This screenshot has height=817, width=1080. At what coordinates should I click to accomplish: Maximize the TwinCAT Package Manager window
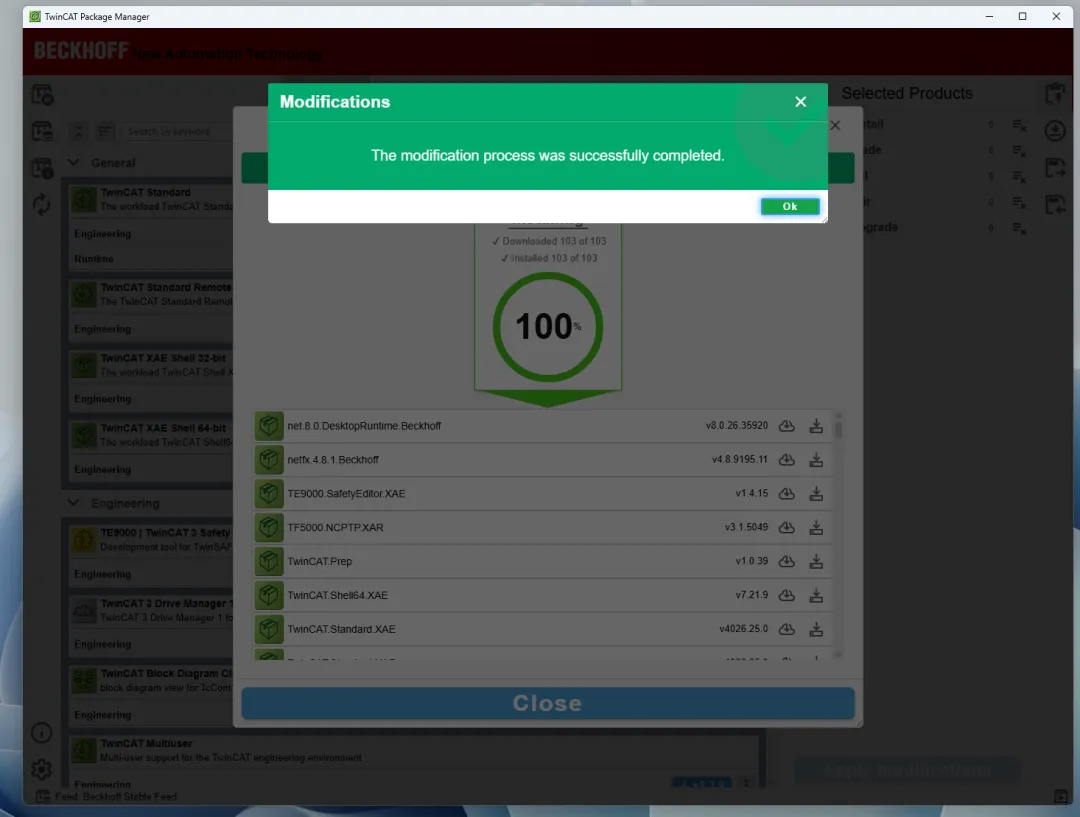point(1022,17)
